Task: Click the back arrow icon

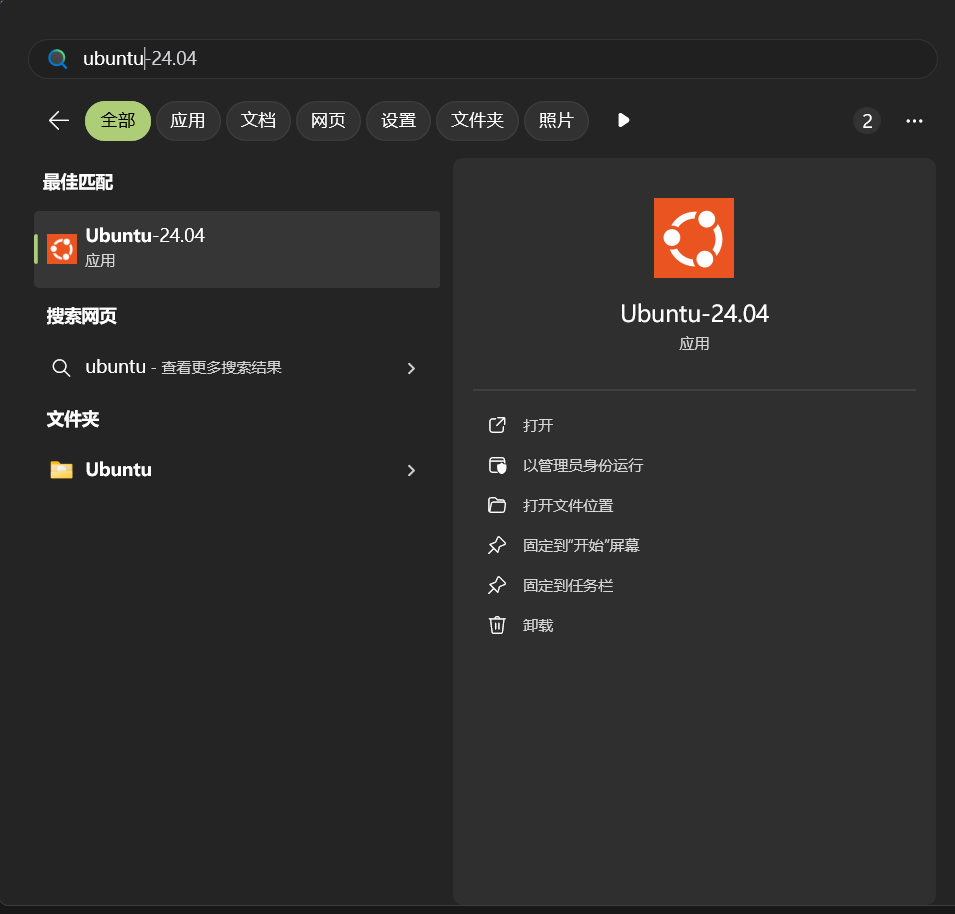Action: 59,121
